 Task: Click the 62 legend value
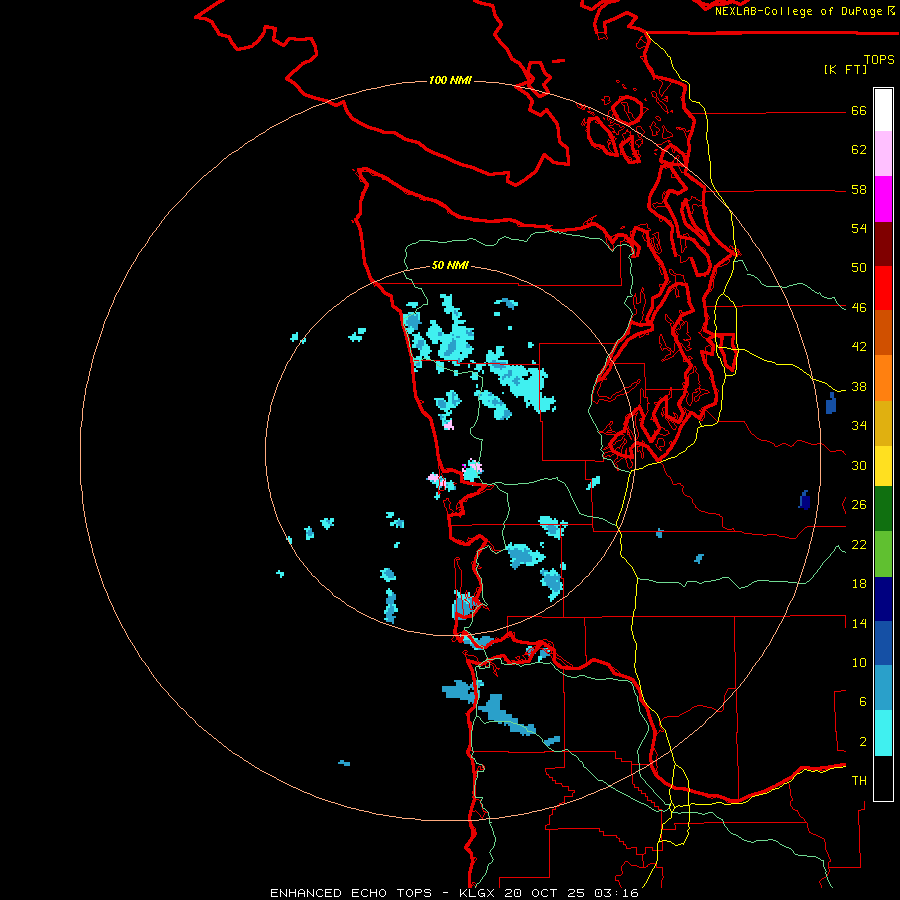point(859,150)
